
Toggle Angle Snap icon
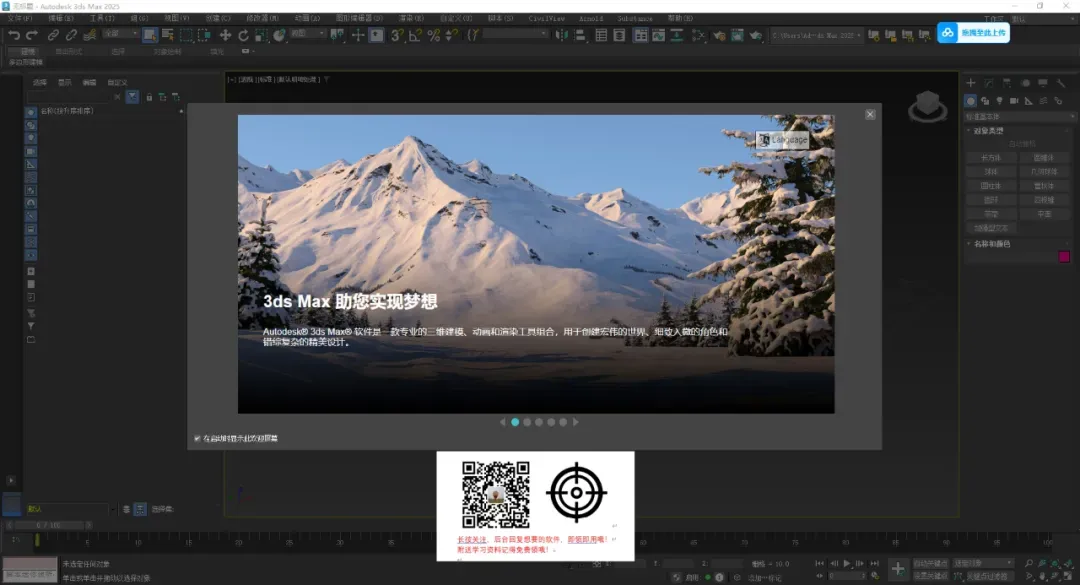coord(415,35)
